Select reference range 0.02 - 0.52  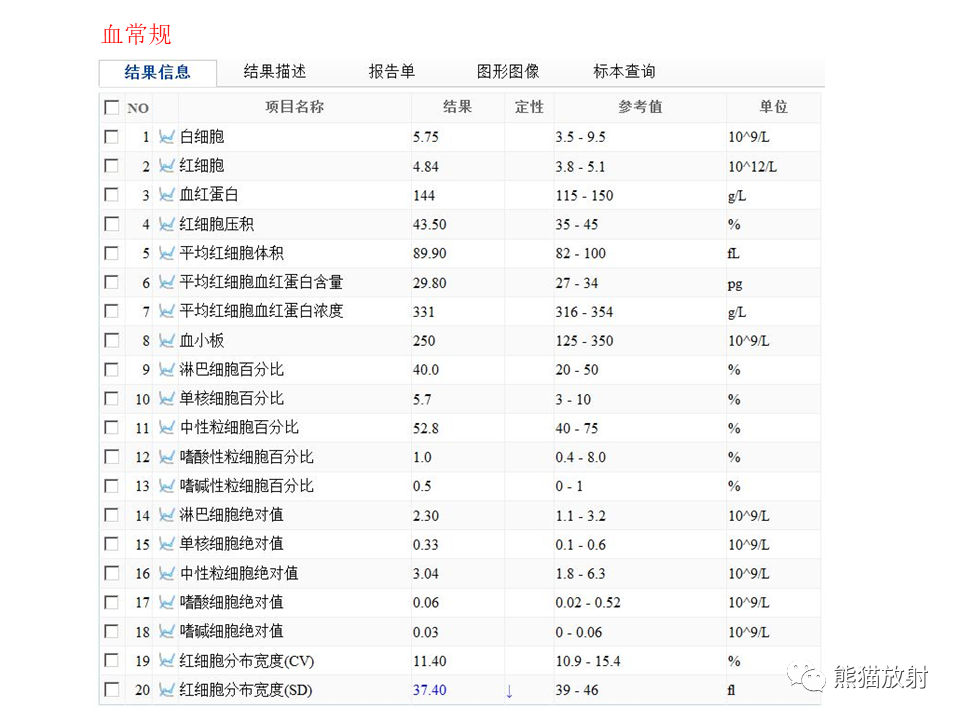click(588, 602)
